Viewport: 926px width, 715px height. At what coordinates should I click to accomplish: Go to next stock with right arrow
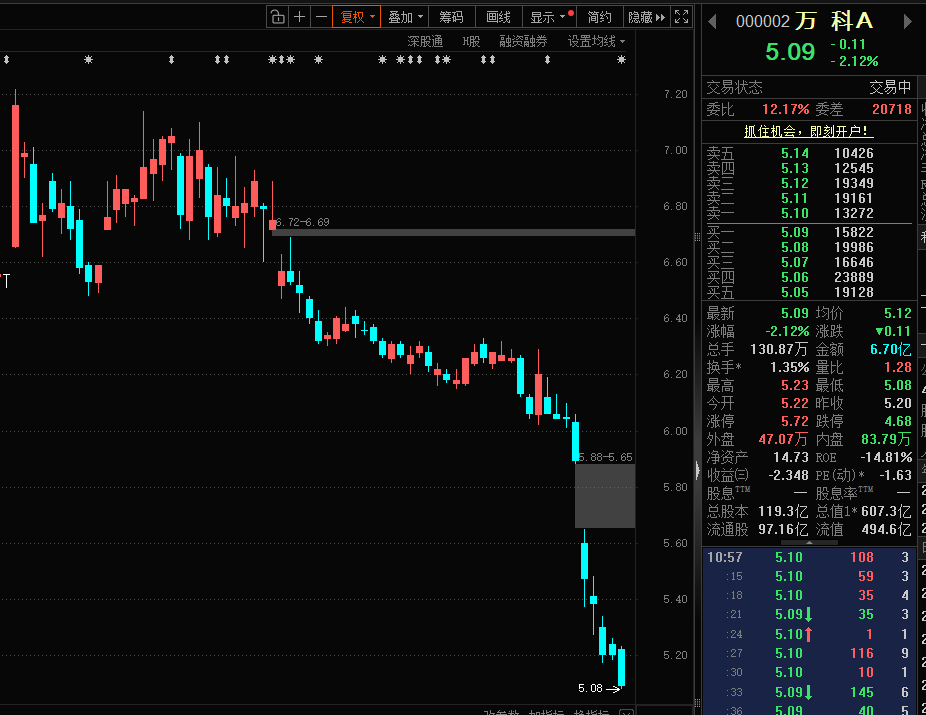(907, 21)
